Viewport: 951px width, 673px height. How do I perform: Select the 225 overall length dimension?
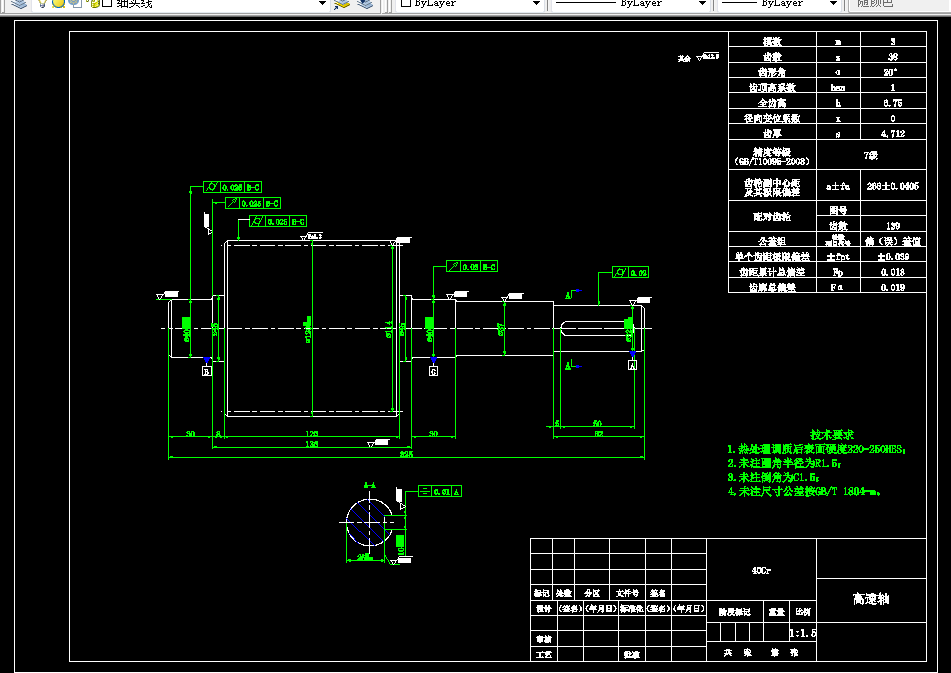tap(406, 454)
